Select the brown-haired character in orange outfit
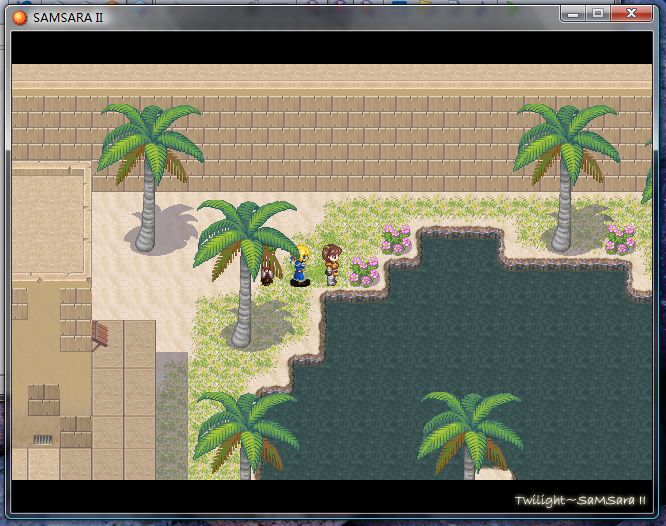666x526 pixels. [331, 264]
